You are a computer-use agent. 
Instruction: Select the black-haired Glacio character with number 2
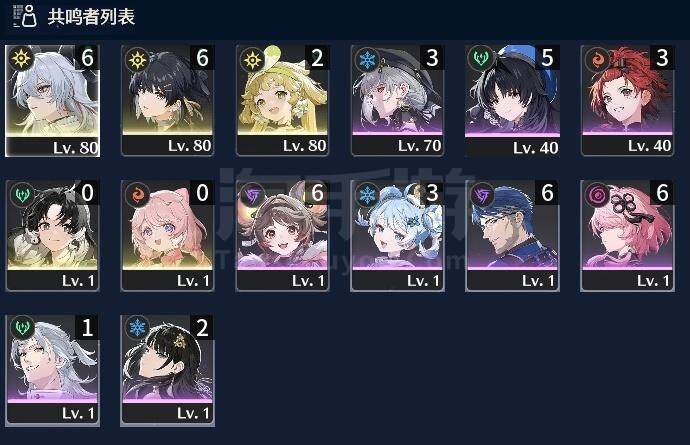(167, 370)
